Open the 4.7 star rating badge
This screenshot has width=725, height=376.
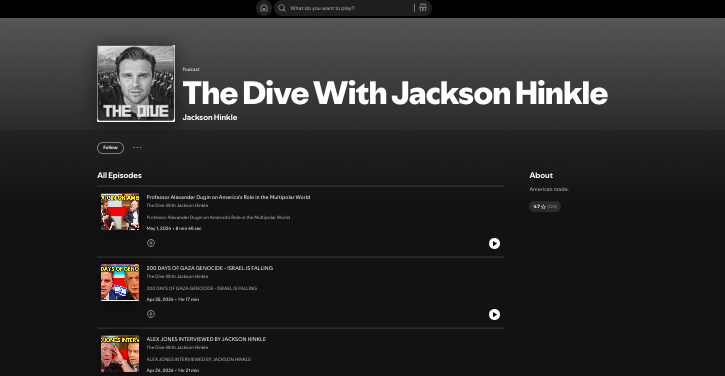tap(545, 207)
